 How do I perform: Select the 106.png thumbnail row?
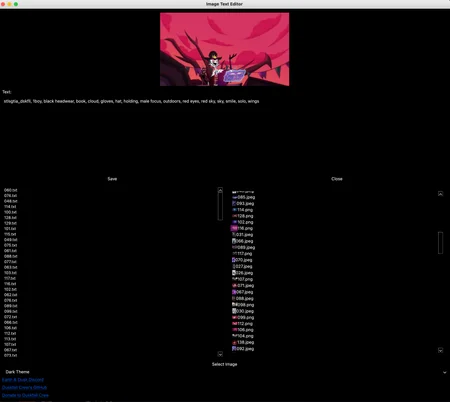tap(243, 330)
